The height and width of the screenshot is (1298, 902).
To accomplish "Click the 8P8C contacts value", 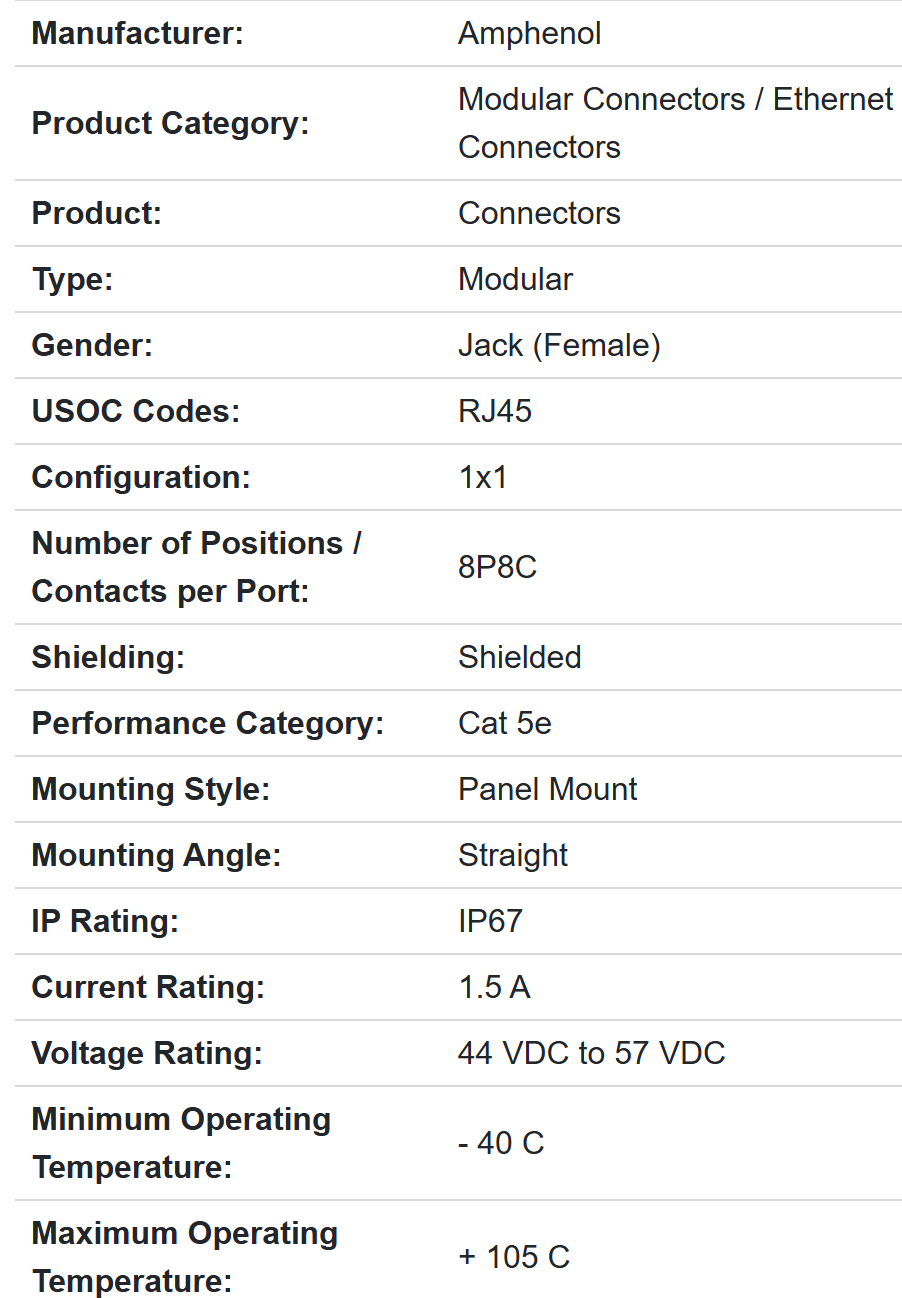I will (x=497, y=567).
